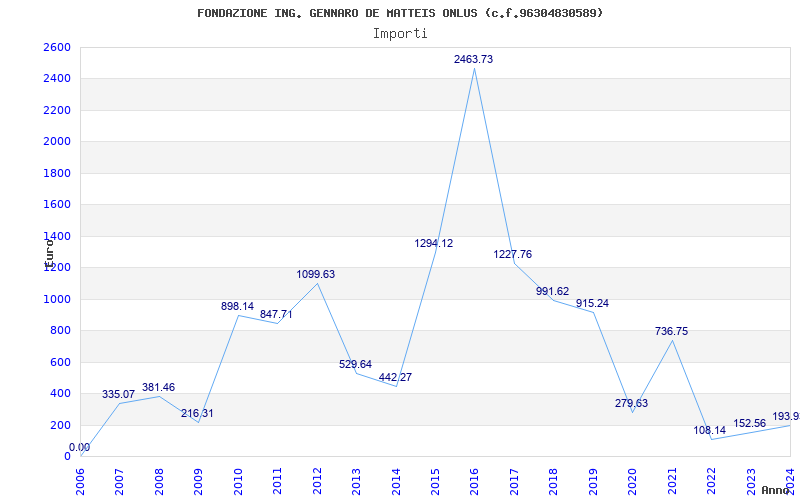Select the 1227.76 data label
The image size is (800, 500).
513,254
